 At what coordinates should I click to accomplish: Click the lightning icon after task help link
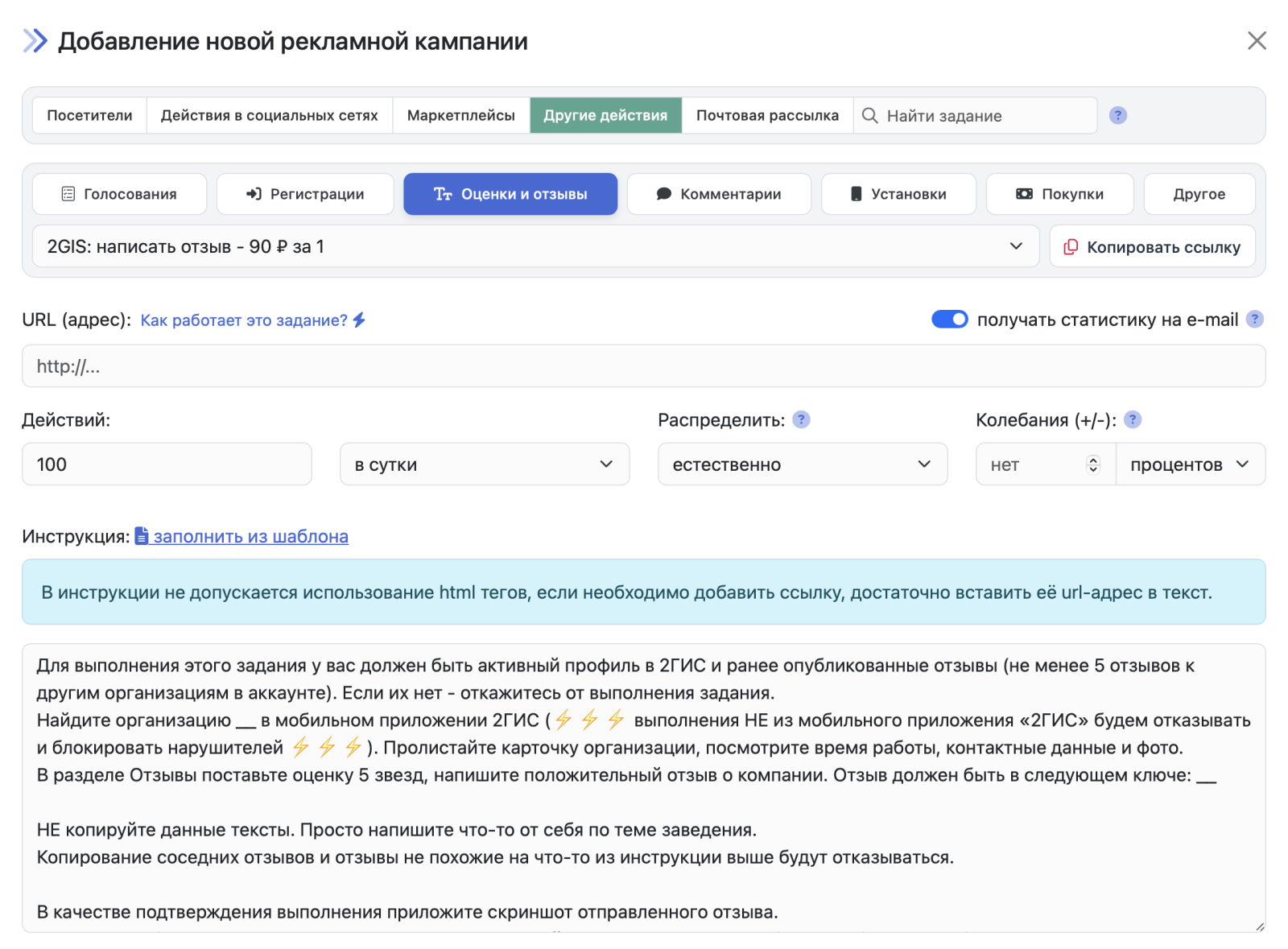(x=360, y=320)
